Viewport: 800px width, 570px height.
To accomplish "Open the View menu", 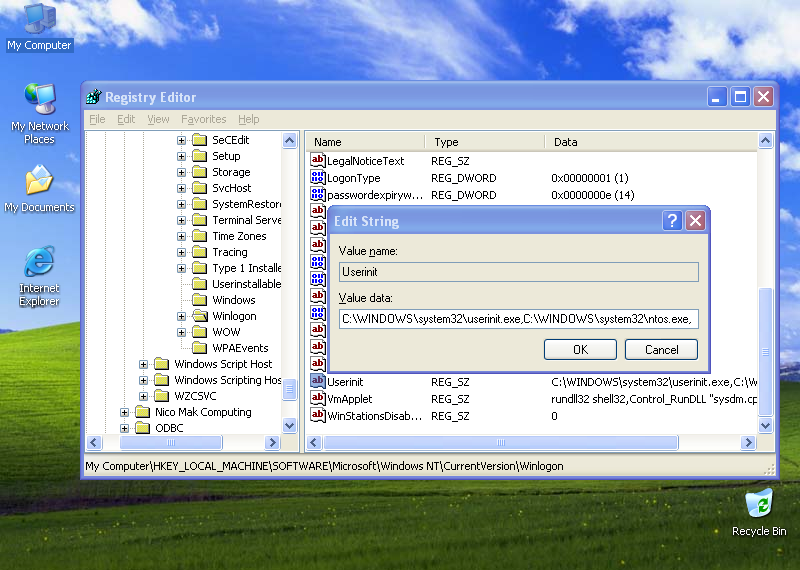I will click(158, 119).
